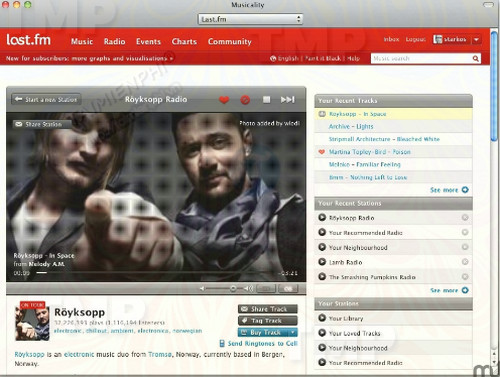Change language via the English link
Screen dimensions: 500x377
pyautogui.click(x=288, y=58)
